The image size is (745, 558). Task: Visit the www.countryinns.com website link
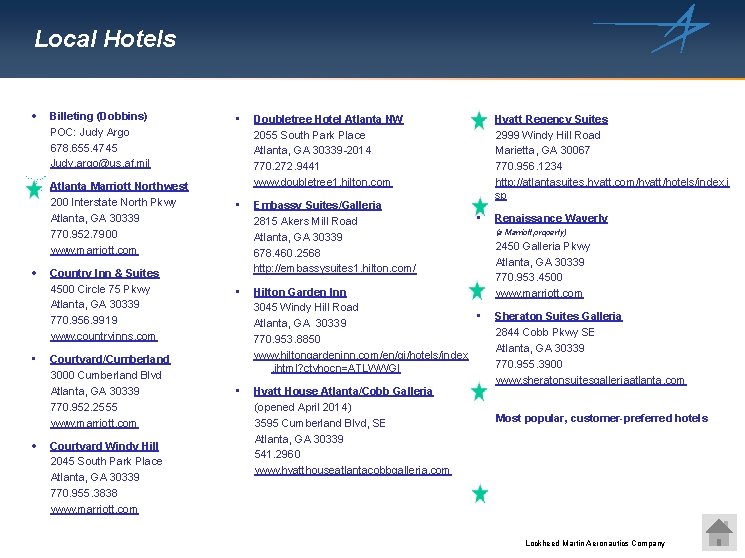click(104, 337)
